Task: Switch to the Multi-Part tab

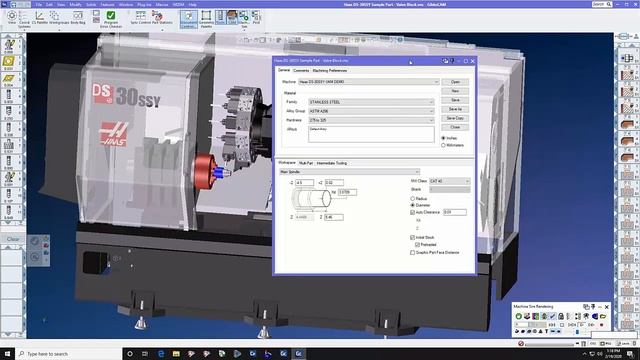Action: click(306, 163)
